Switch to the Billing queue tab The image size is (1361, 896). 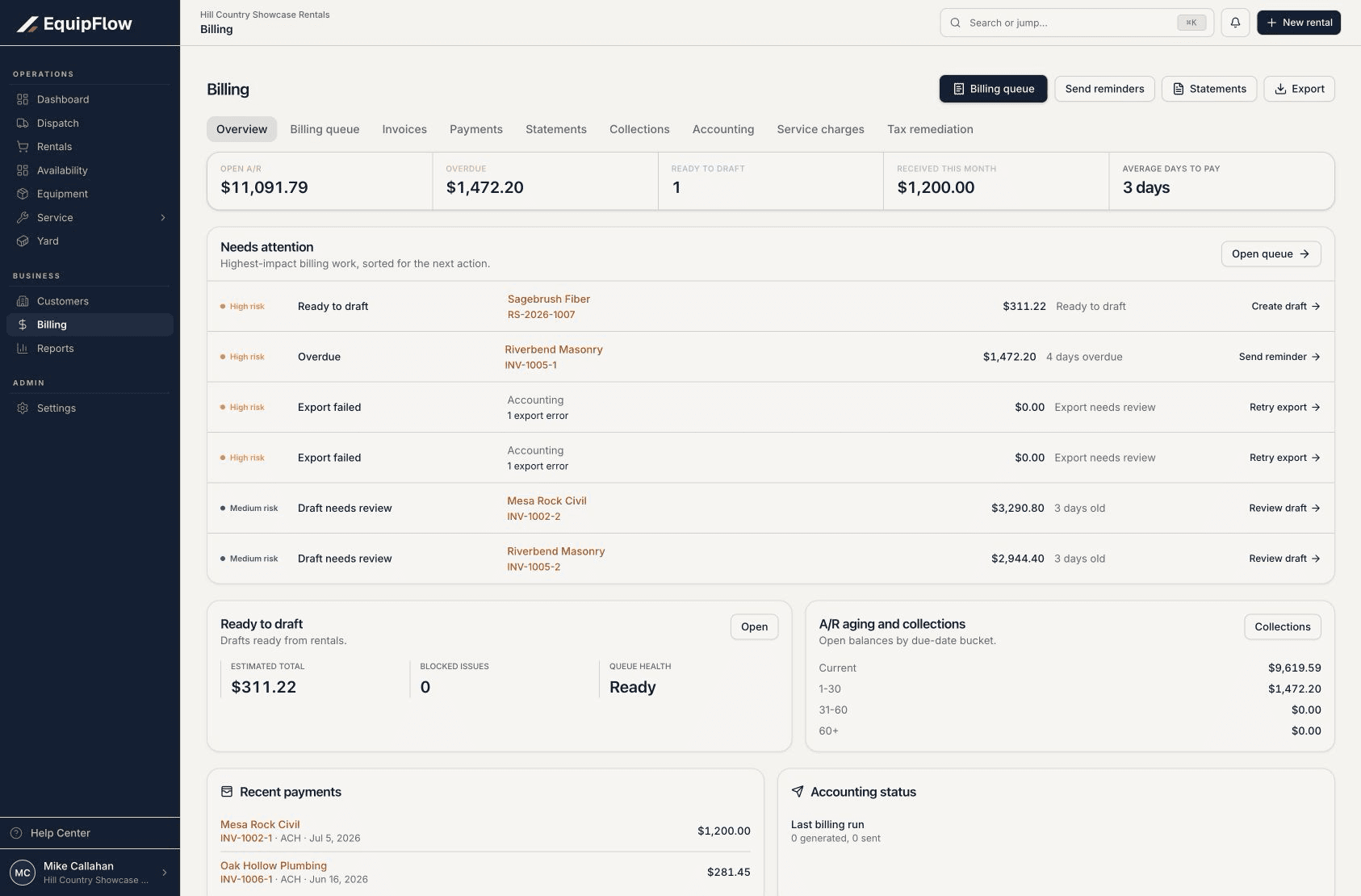click(x=325, y=129)
